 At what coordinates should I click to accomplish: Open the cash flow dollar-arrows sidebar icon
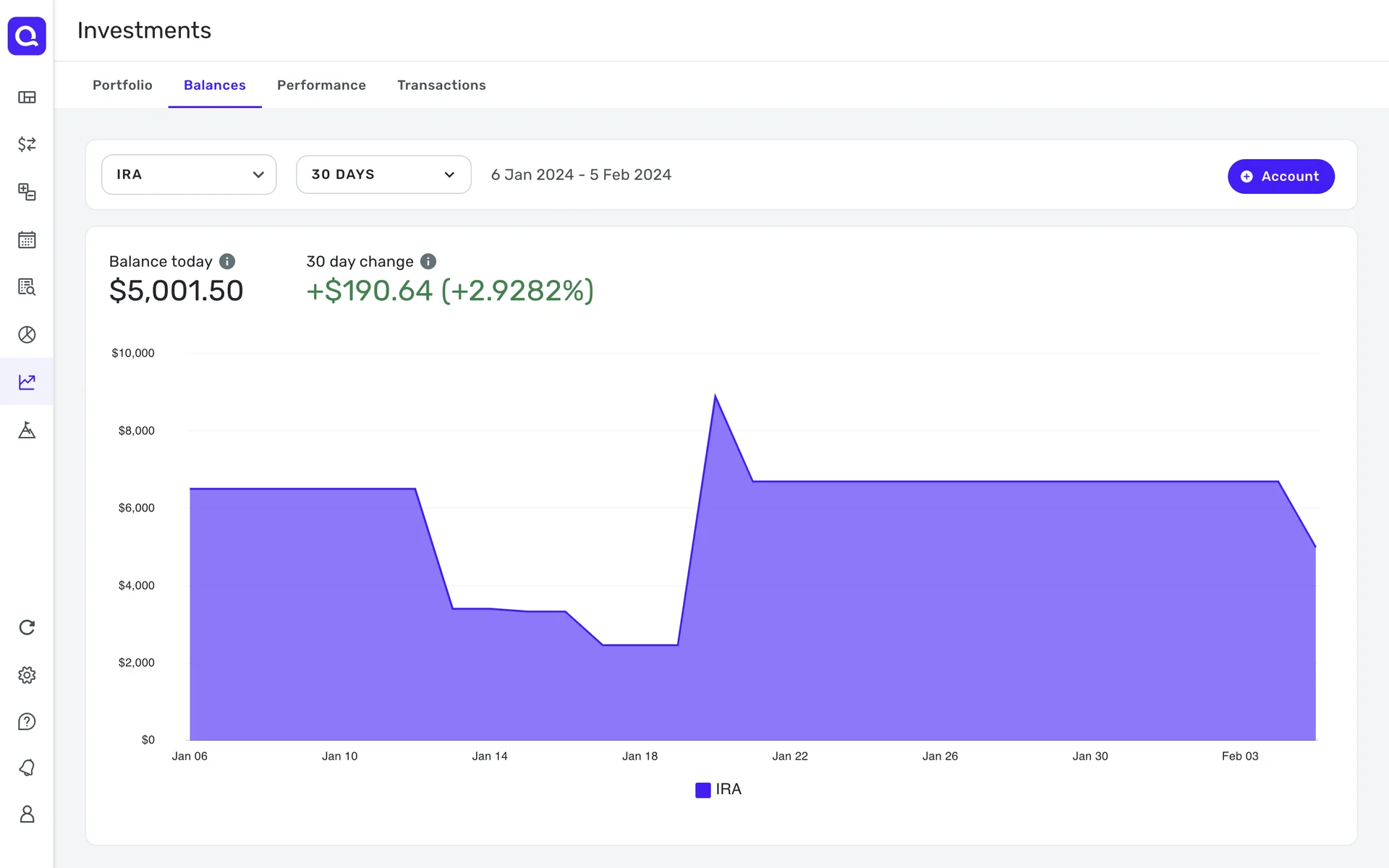(27, 144)
